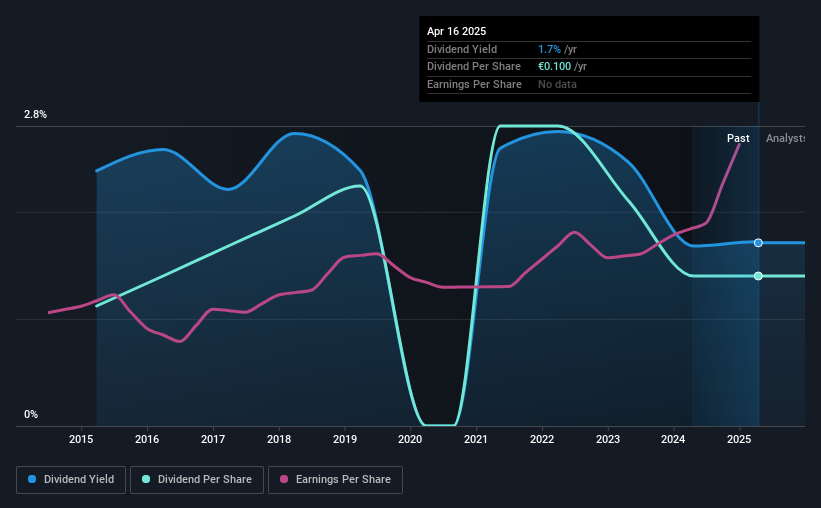Toggle the Dividend Per Share legend button
The height and width of the screenshot is (508, 821).
click(x=197, y=480)
